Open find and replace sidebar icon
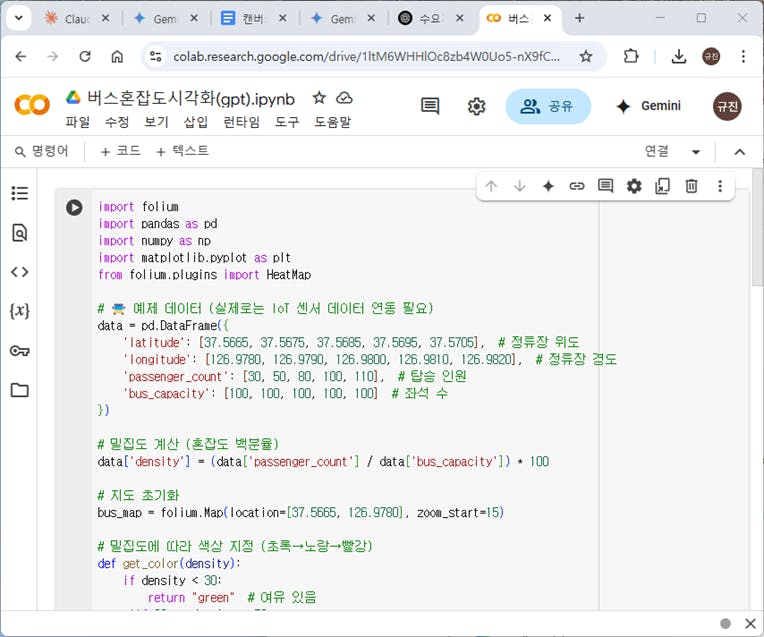This screenshot has height=637, width=764. point(20,233)
